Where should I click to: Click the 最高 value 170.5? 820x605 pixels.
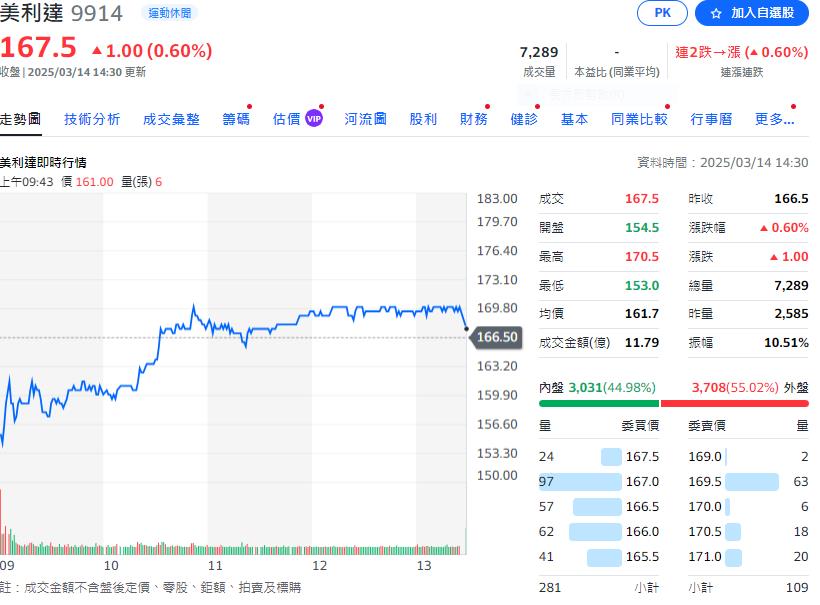pos(642,256)
